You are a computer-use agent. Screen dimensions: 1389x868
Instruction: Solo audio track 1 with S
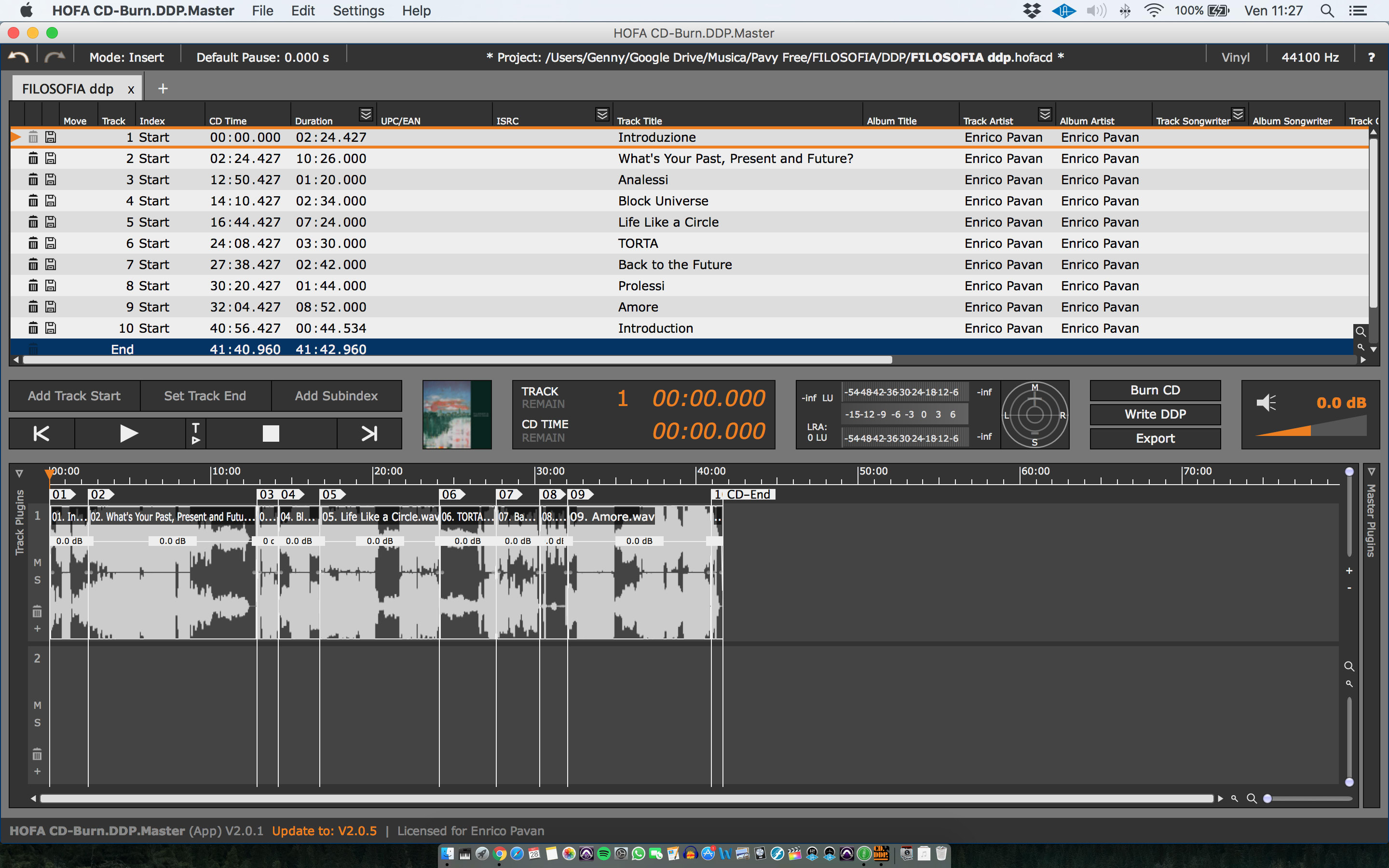pyautogui.click(x=37, y=580)
